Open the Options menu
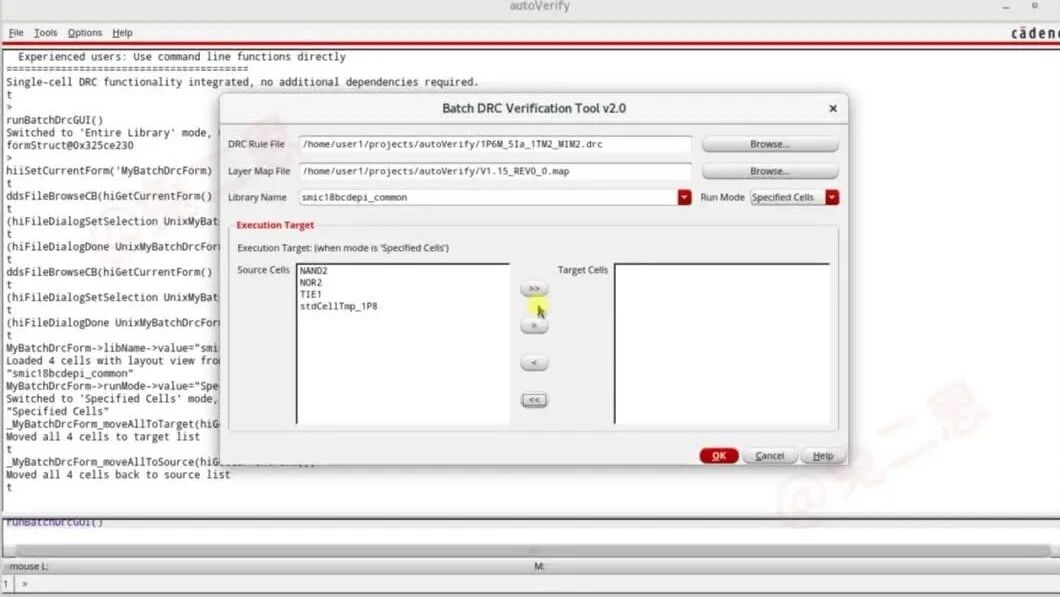Screen dimensions: 1060x597 [x=85, y=32]
